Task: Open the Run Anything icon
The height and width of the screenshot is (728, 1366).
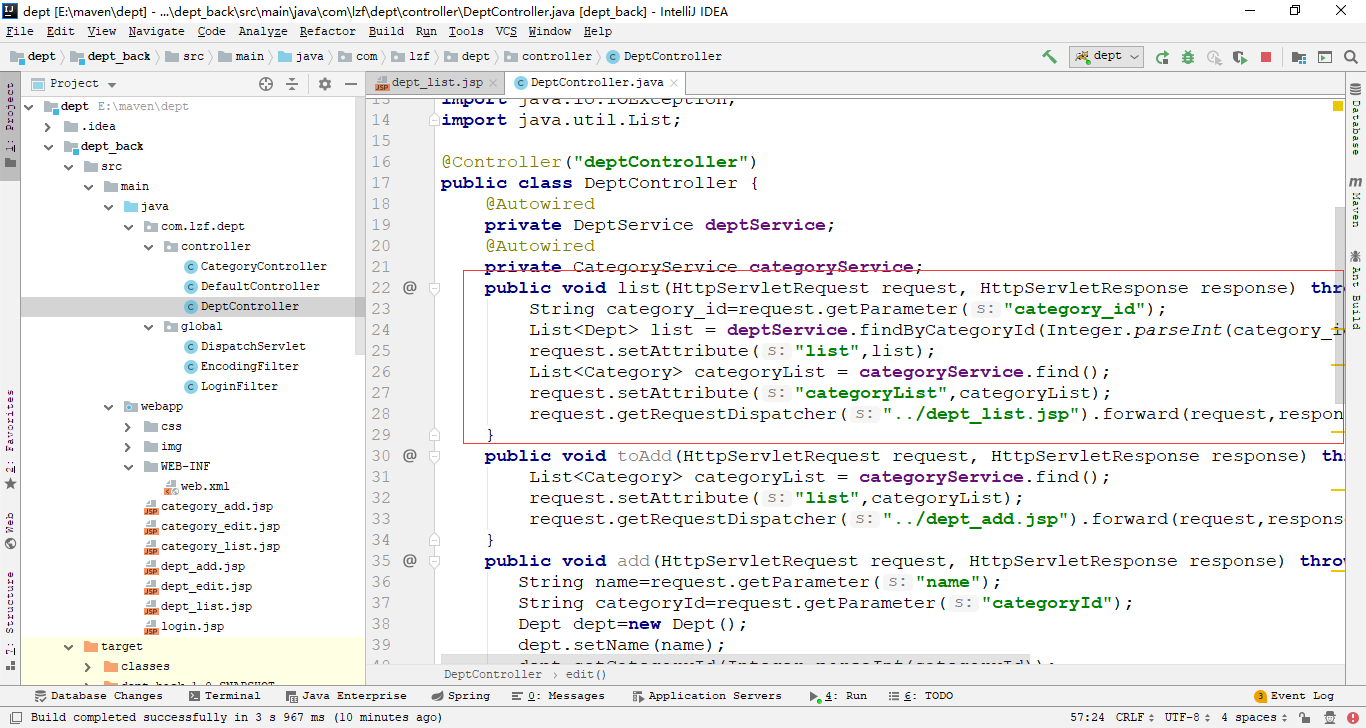Action: tap(1325, 57)
